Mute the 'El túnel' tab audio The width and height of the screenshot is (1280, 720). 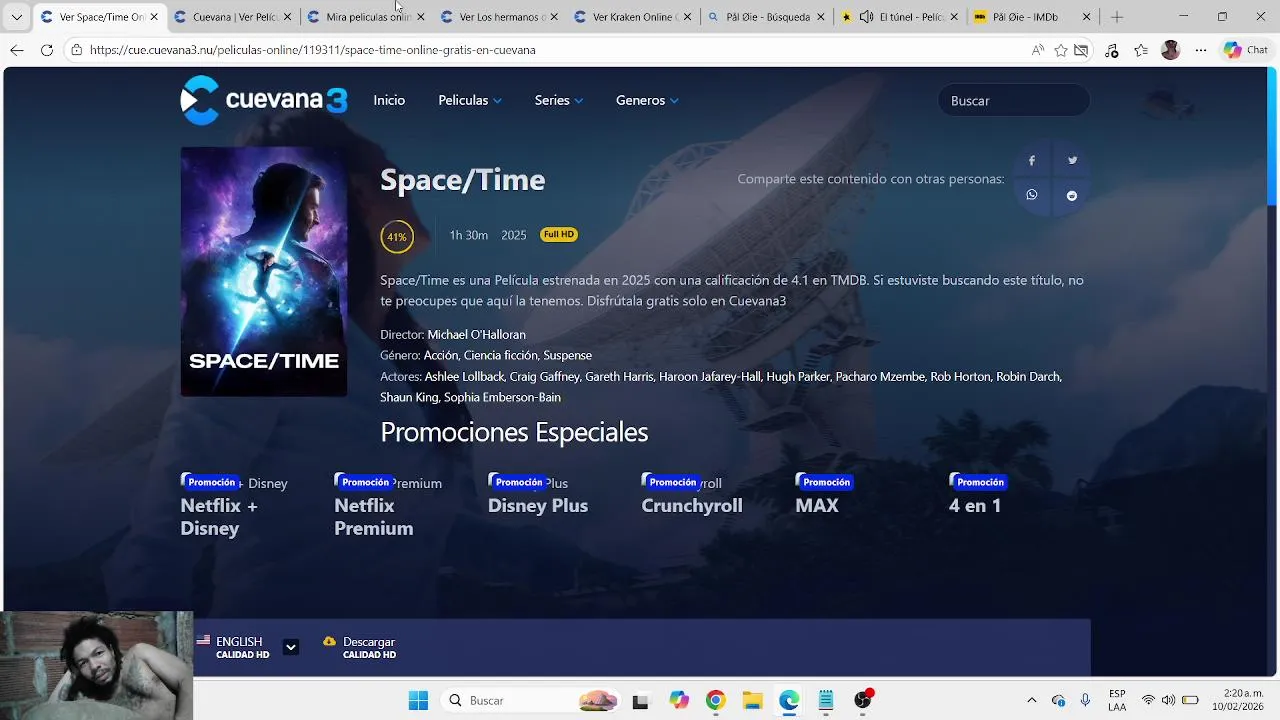click(866, 17)
